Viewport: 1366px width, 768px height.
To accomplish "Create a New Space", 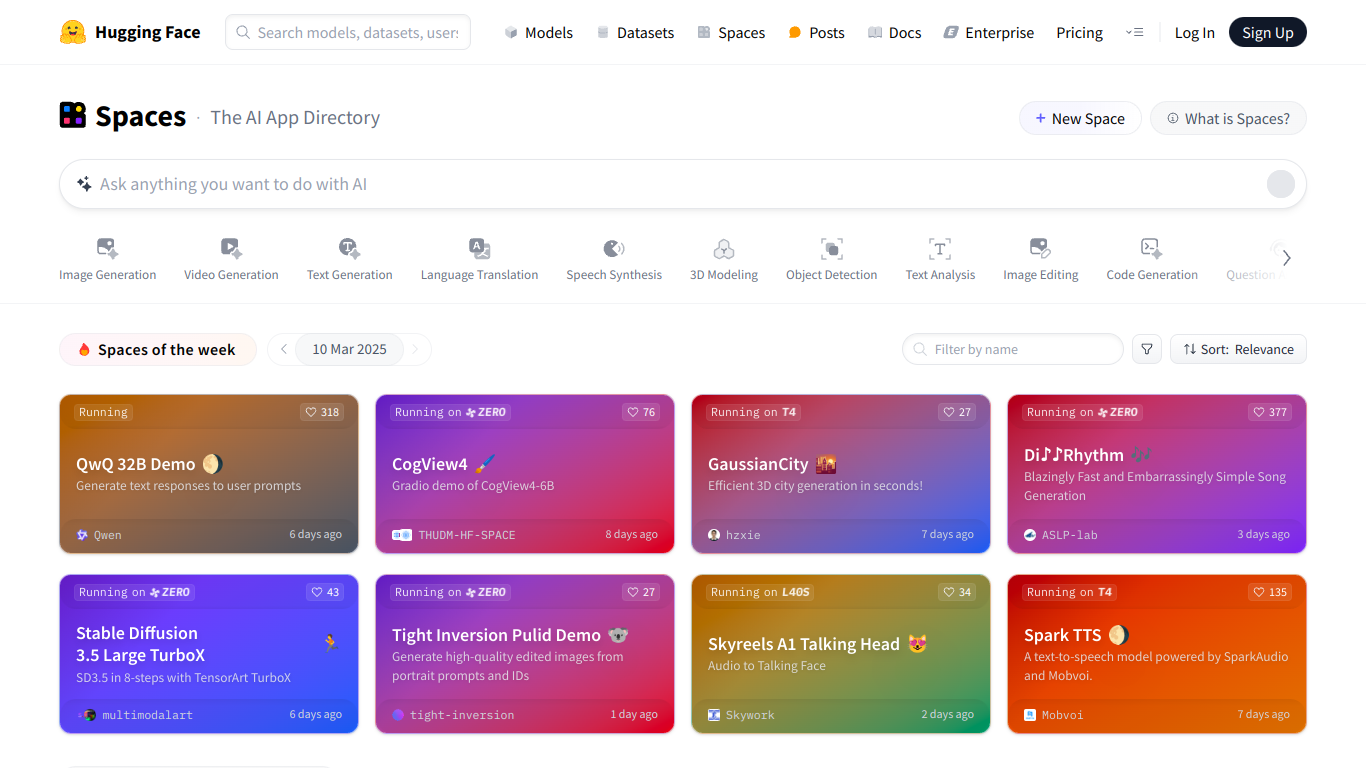I will tap(1080, 118).
